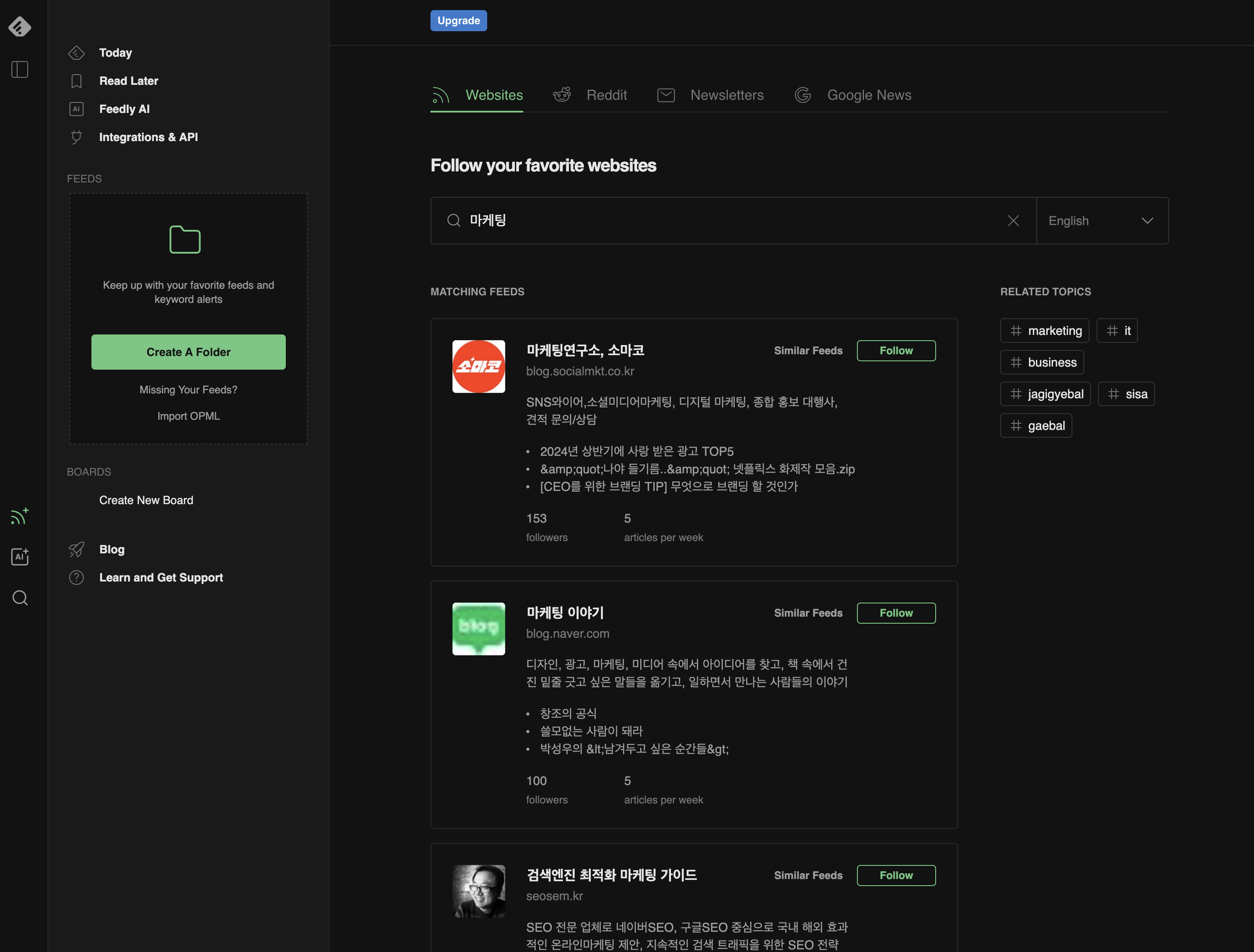Switch to the Reddit tab
The image size is (1254, 952).
(590, 95)
